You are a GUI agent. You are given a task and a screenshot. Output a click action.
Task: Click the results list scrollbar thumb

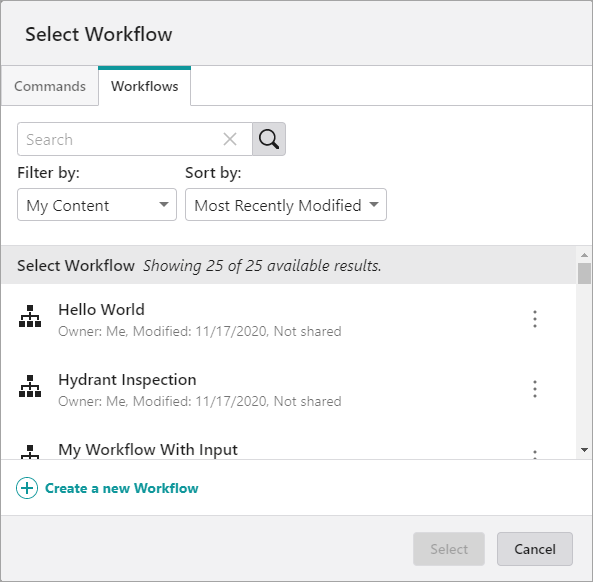[584, 273]
